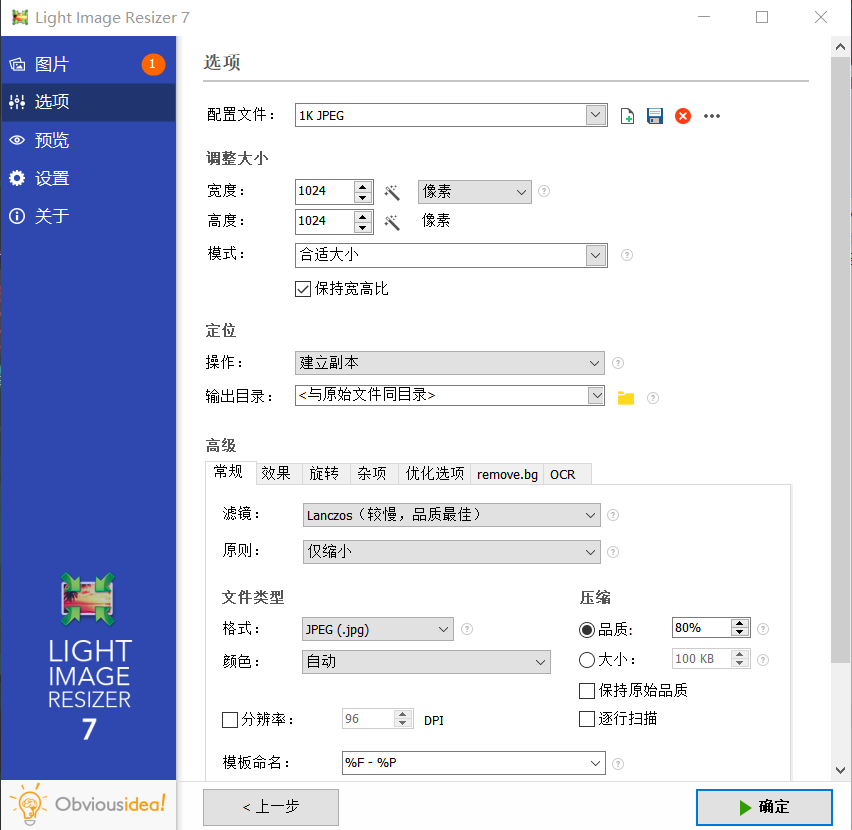This screenshot has width=852, height=830.
Task: Open more profile options with the ellipsis icon
Action: (711, 116)
